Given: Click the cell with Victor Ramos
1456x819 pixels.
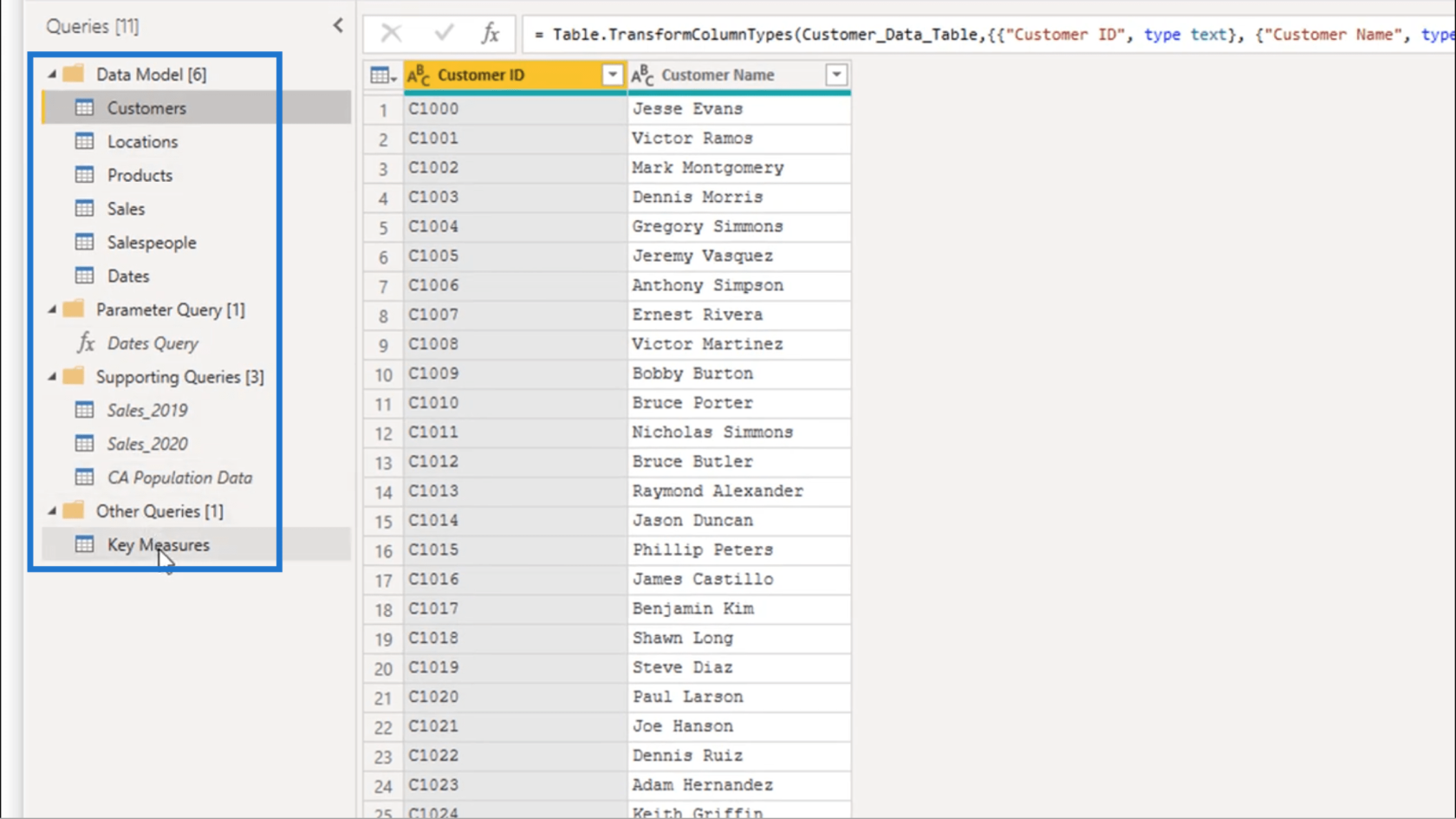Looking at the screenshot, I should (738, 139).
